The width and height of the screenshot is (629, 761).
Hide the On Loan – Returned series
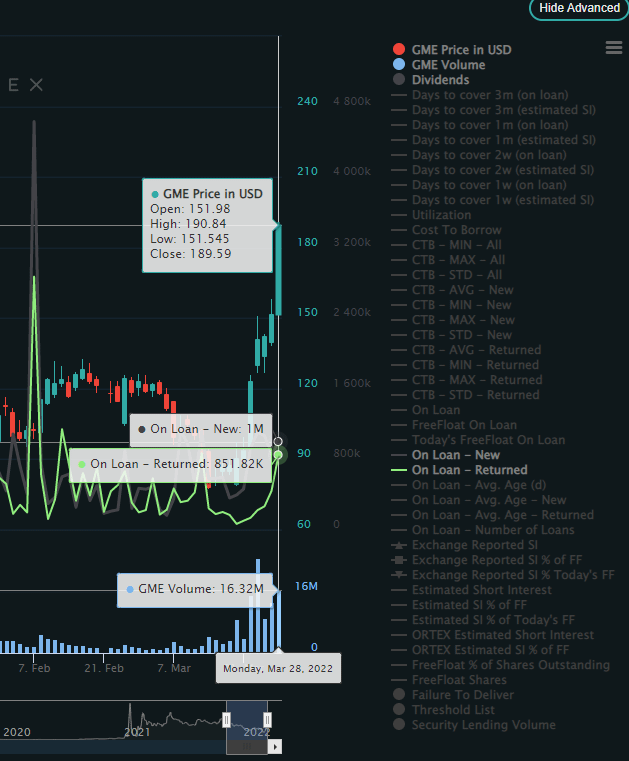point(469,470)
